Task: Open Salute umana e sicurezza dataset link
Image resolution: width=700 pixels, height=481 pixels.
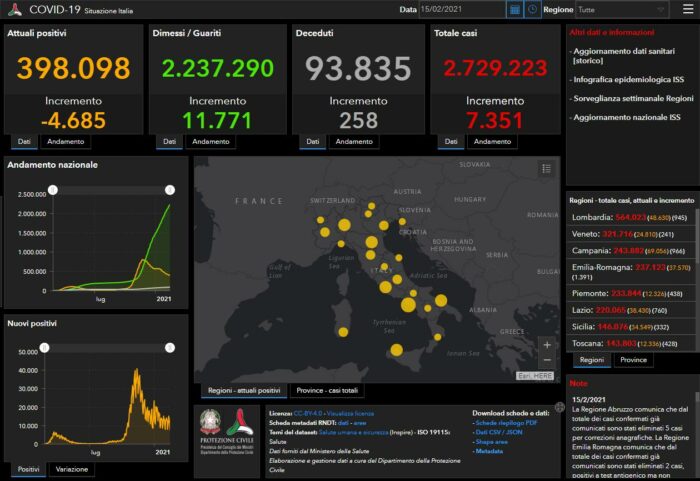Action: pos(354,432)
